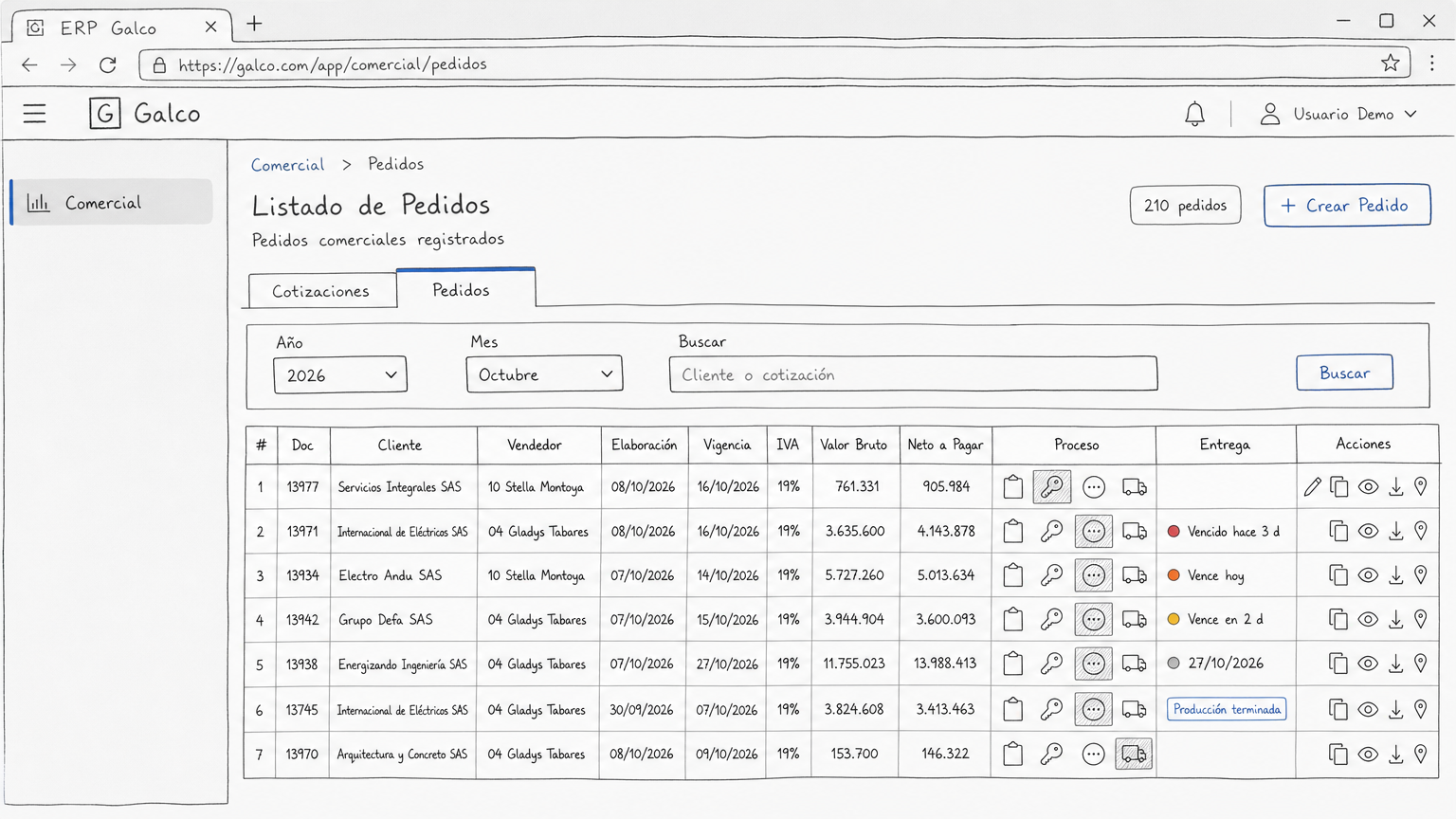Click client Electro Andu SAS
This screenshot has width=1456, height=819.
point(390,575)
